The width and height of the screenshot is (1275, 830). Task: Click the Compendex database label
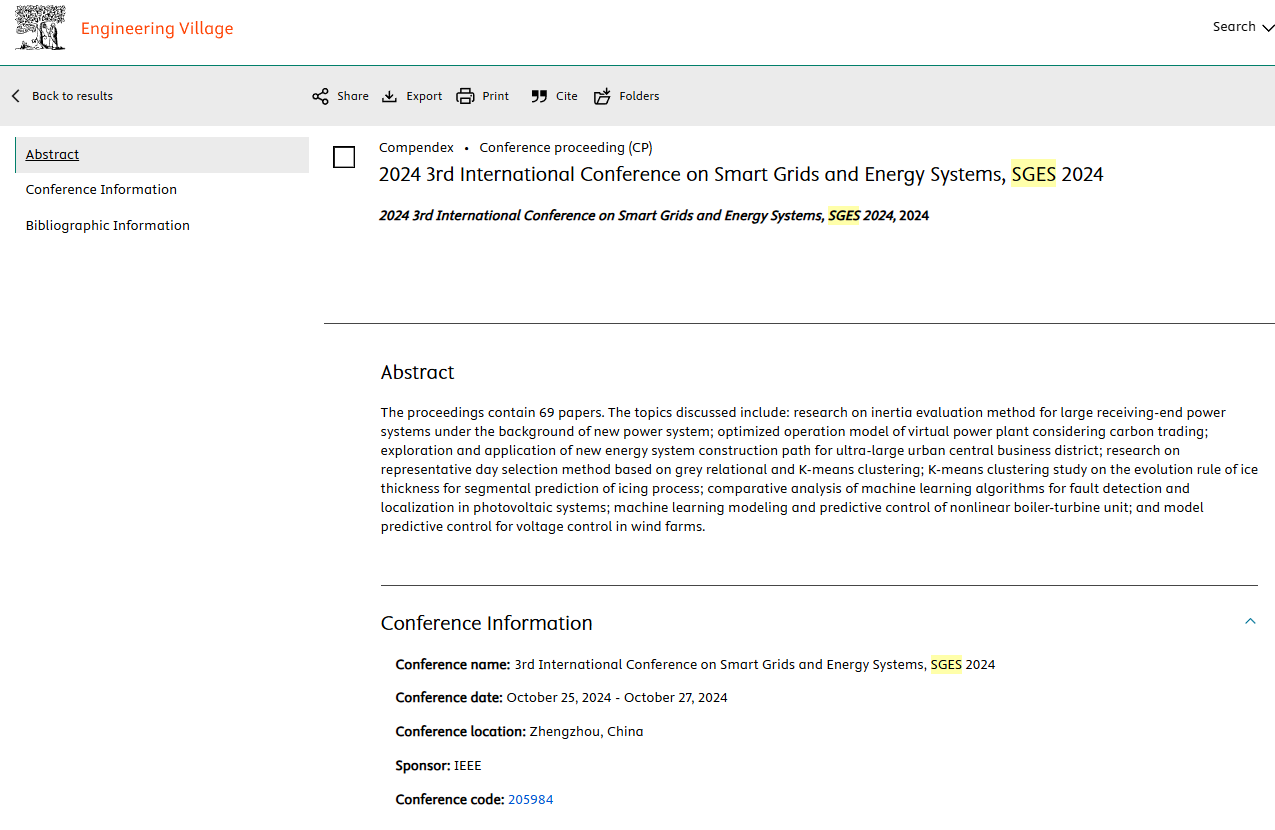pos(416,147)
